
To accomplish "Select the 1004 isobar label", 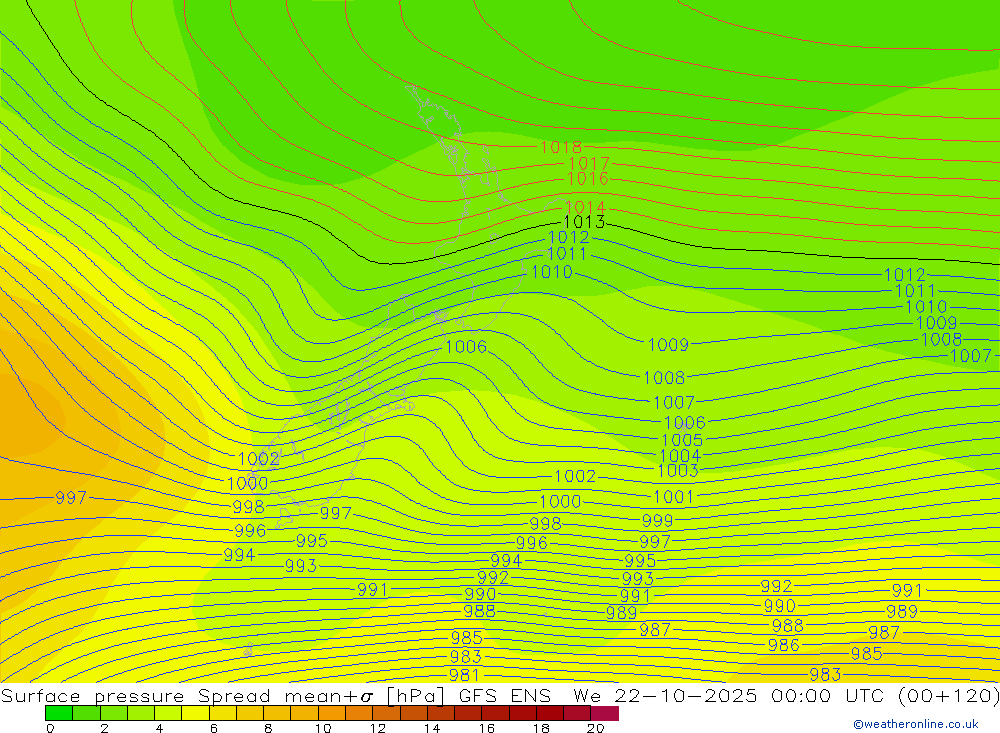I will pos(680,456).
